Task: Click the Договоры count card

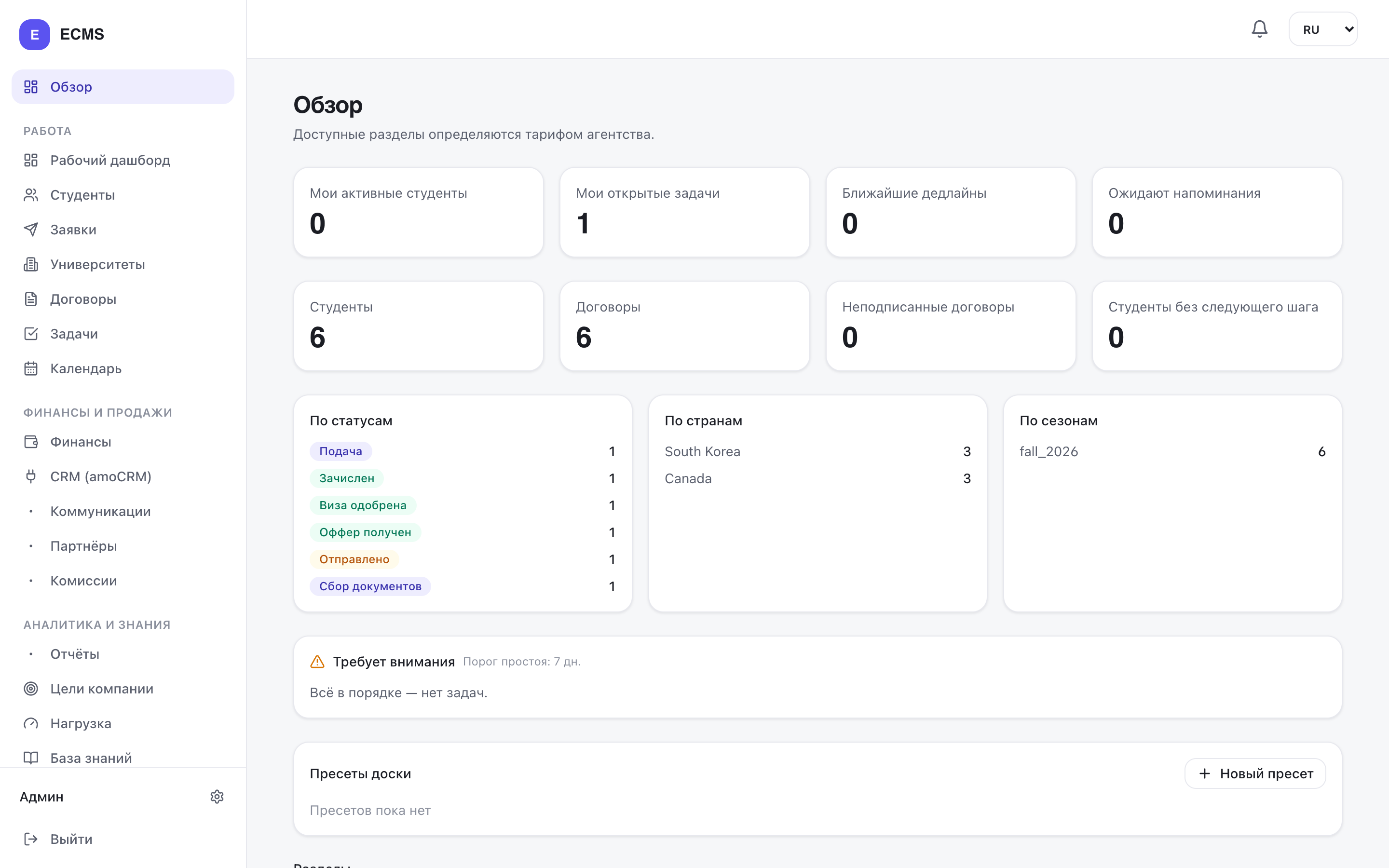Action: click(x=685, y=326)
